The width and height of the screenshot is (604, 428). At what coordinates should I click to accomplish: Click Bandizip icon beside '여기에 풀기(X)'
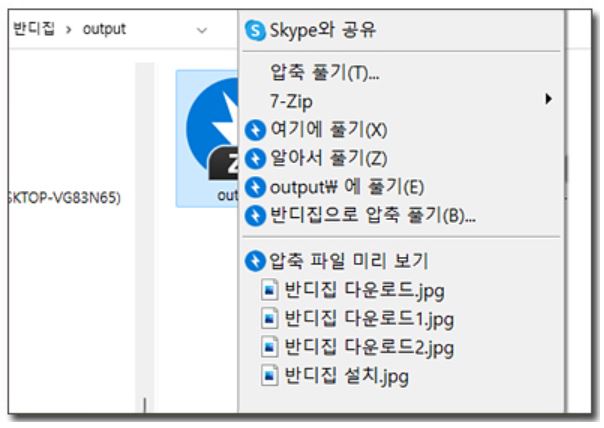click(255, 130)
